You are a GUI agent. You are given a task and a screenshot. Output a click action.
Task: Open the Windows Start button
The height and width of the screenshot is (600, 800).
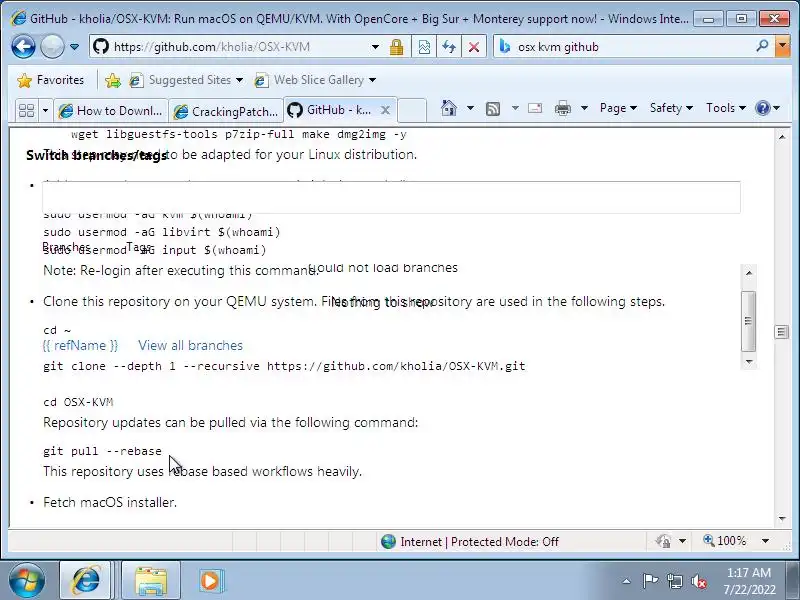pyautogui.click(x=26, y=580)
